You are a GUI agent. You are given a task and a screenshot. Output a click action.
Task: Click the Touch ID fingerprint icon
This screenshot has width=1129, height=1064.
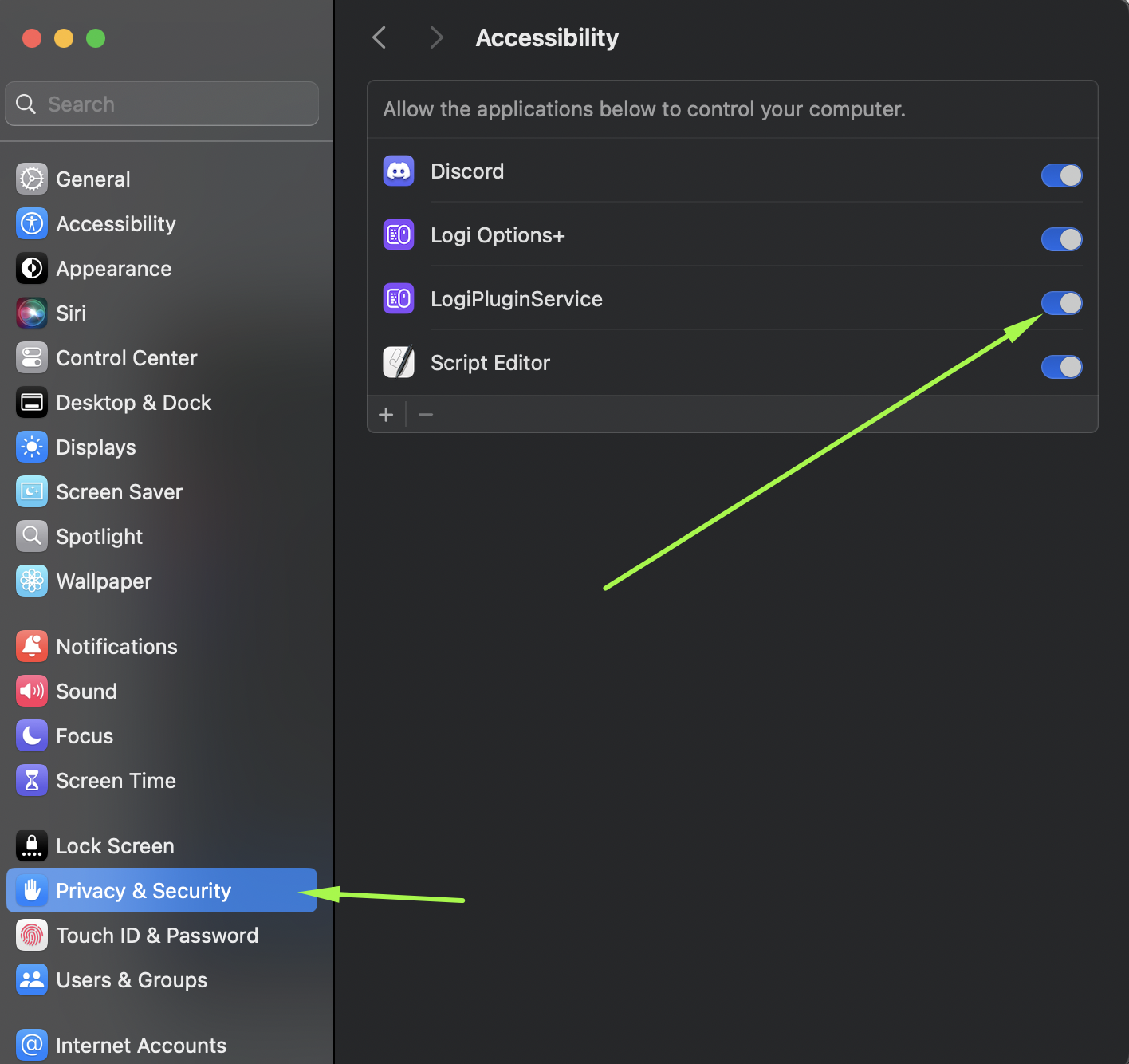coord(32,936)
